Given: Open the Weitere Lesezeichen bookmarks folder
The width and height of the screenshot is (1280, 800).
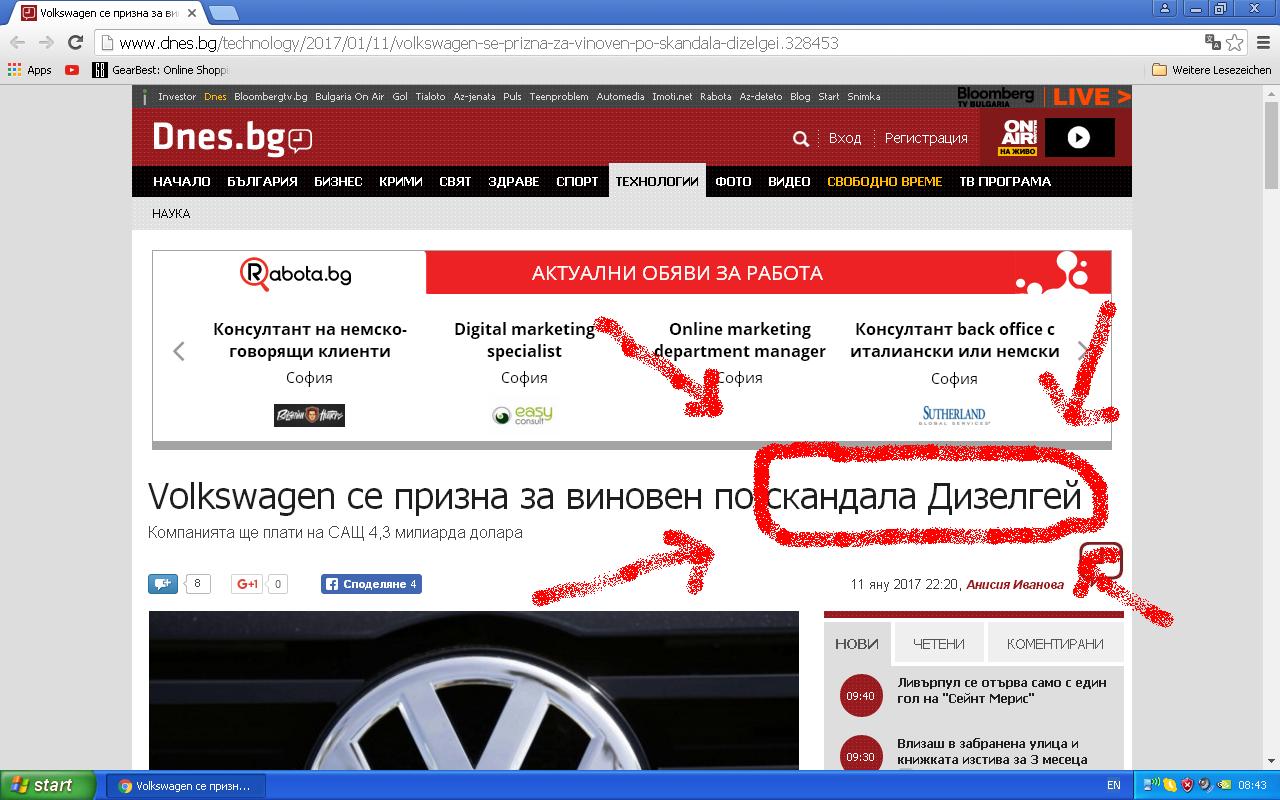Looking at the screenshot, I should click(1211, 70).
